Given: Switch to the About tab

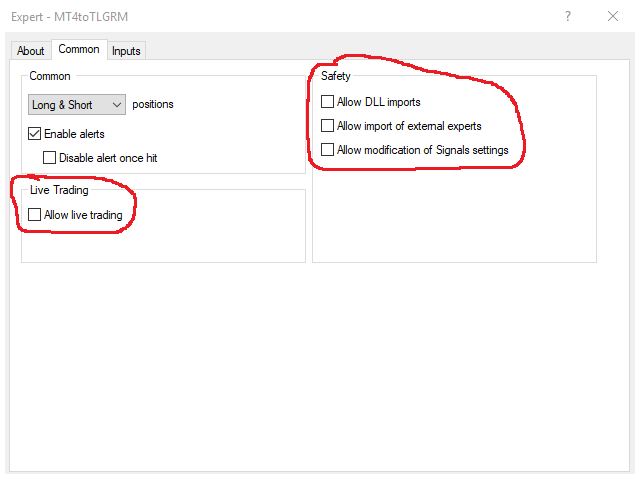Looking at the screenshot, I should 31,51.
